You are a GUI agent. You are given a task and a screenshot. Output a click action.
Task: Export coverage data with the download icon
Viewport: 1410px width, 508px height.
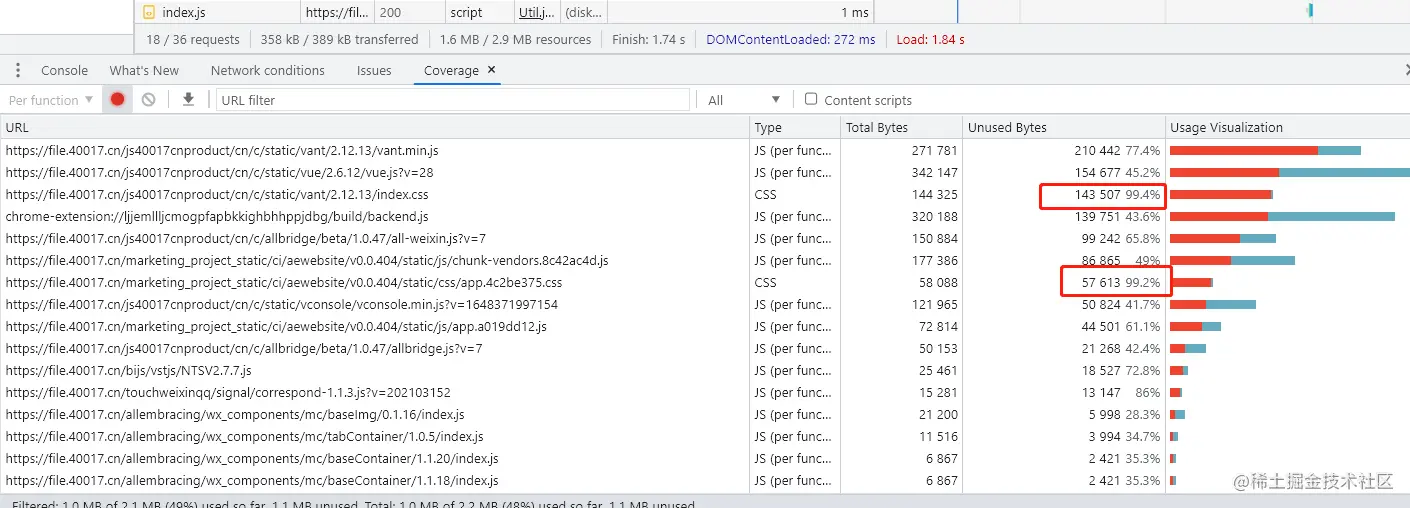click(188, 100)
